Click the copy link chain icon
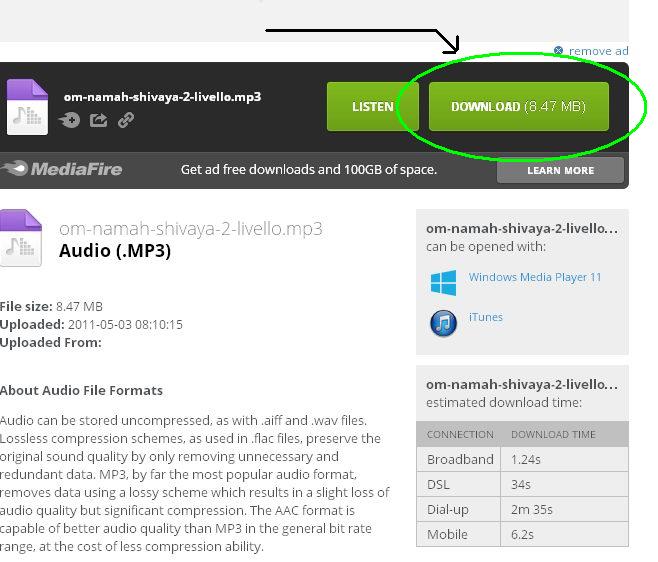 point(126,120)
